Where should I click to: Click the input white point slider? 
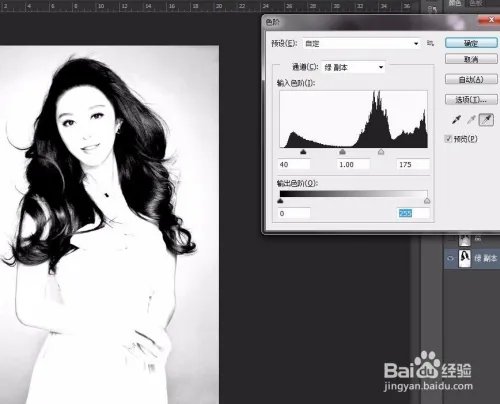click(381, 152)
